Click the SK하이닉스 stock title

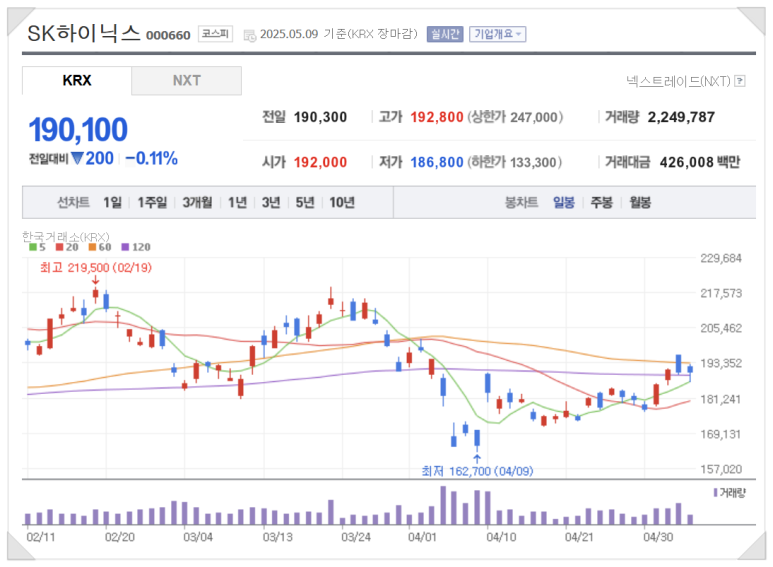[84, 34]
